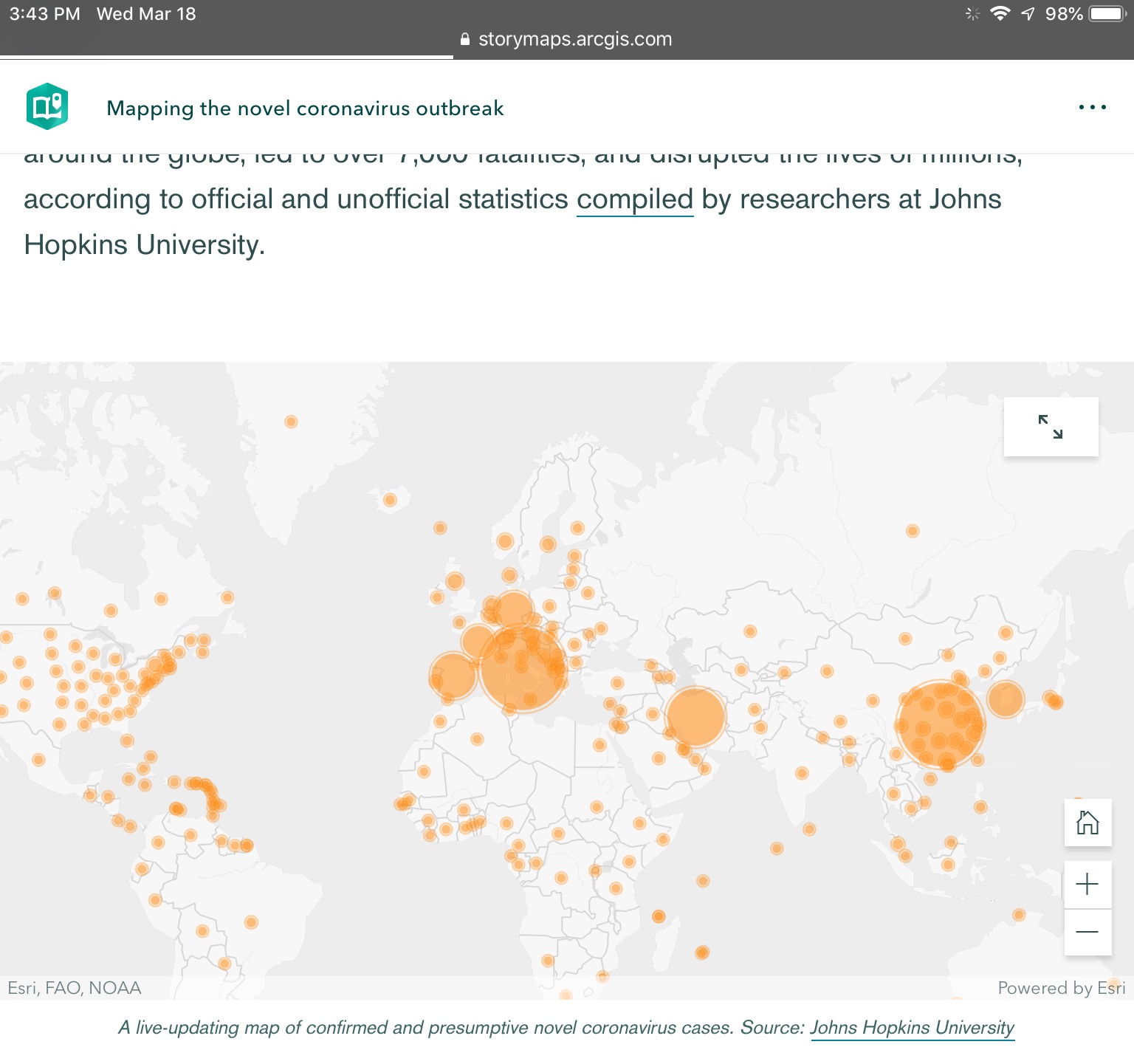Tap the story title in header
The height and width of the screenshot is (1064, 1134).
point(305,109)
